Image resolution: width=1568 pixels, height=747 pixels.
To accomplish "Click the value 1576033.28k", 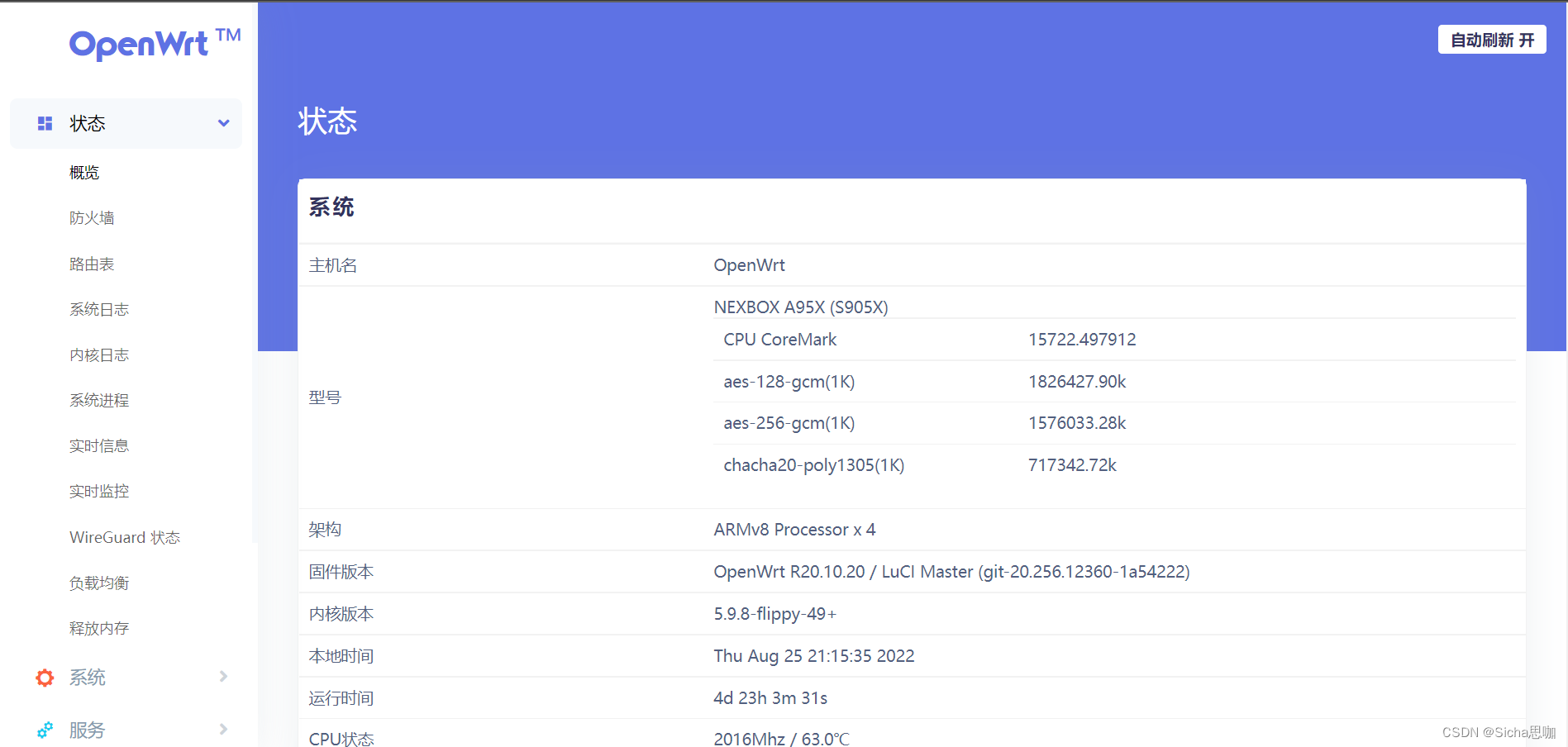I will [x=1077, y=423].
